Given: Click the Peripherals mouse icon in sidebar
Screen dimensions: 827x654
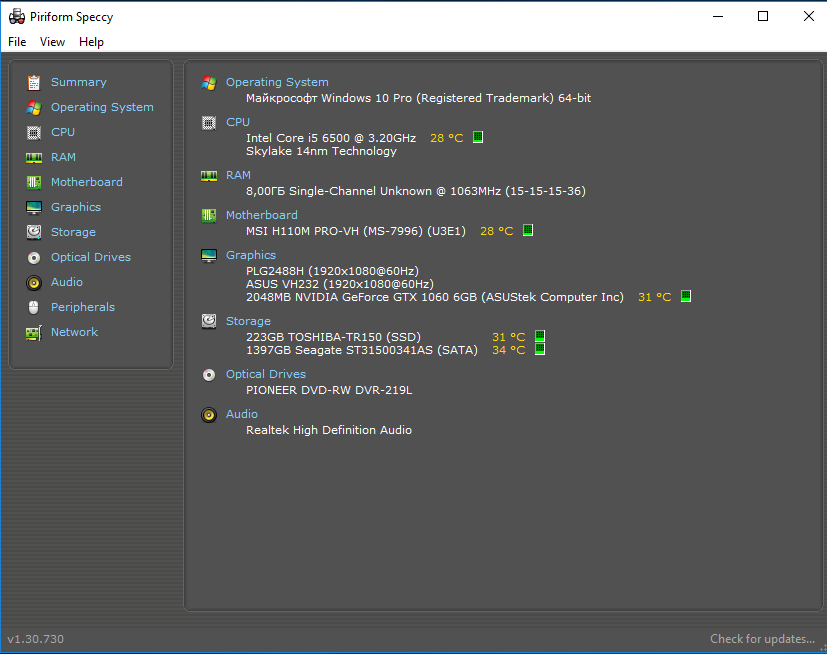Looking at the screenshot, I should (x=34, y=307).
